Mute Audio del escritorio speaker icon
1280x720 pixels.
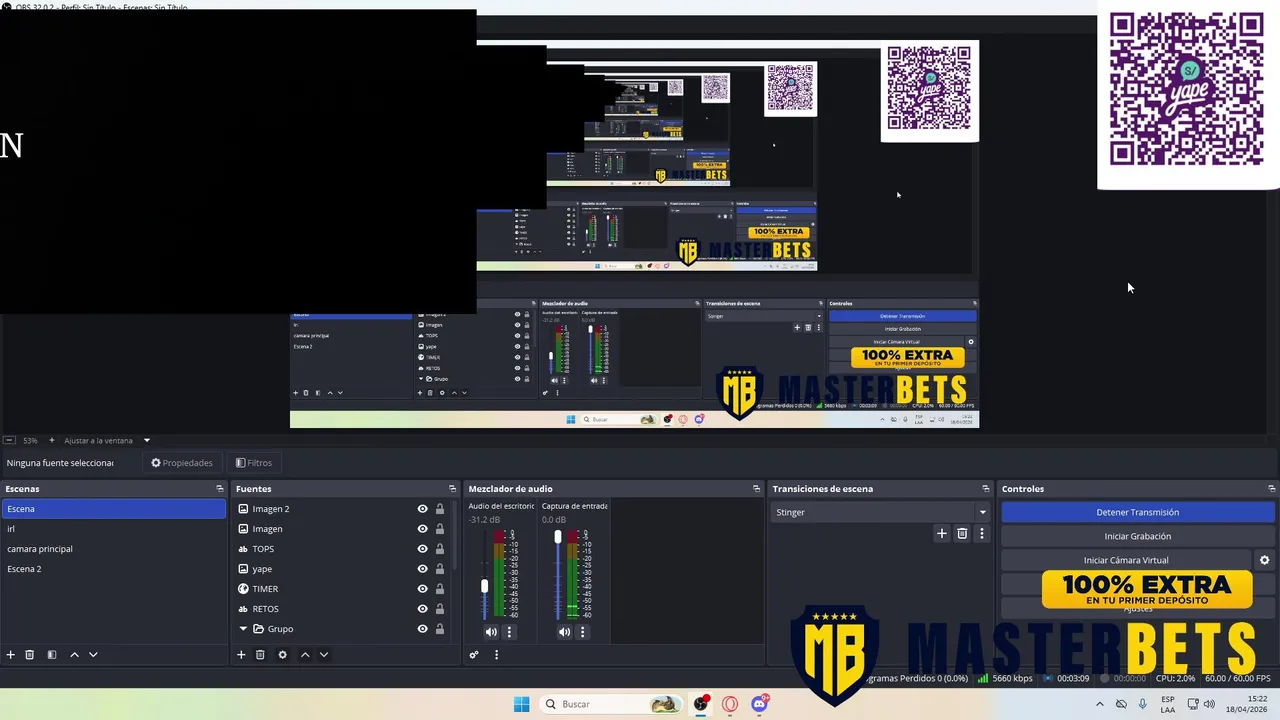coord(491,632)
